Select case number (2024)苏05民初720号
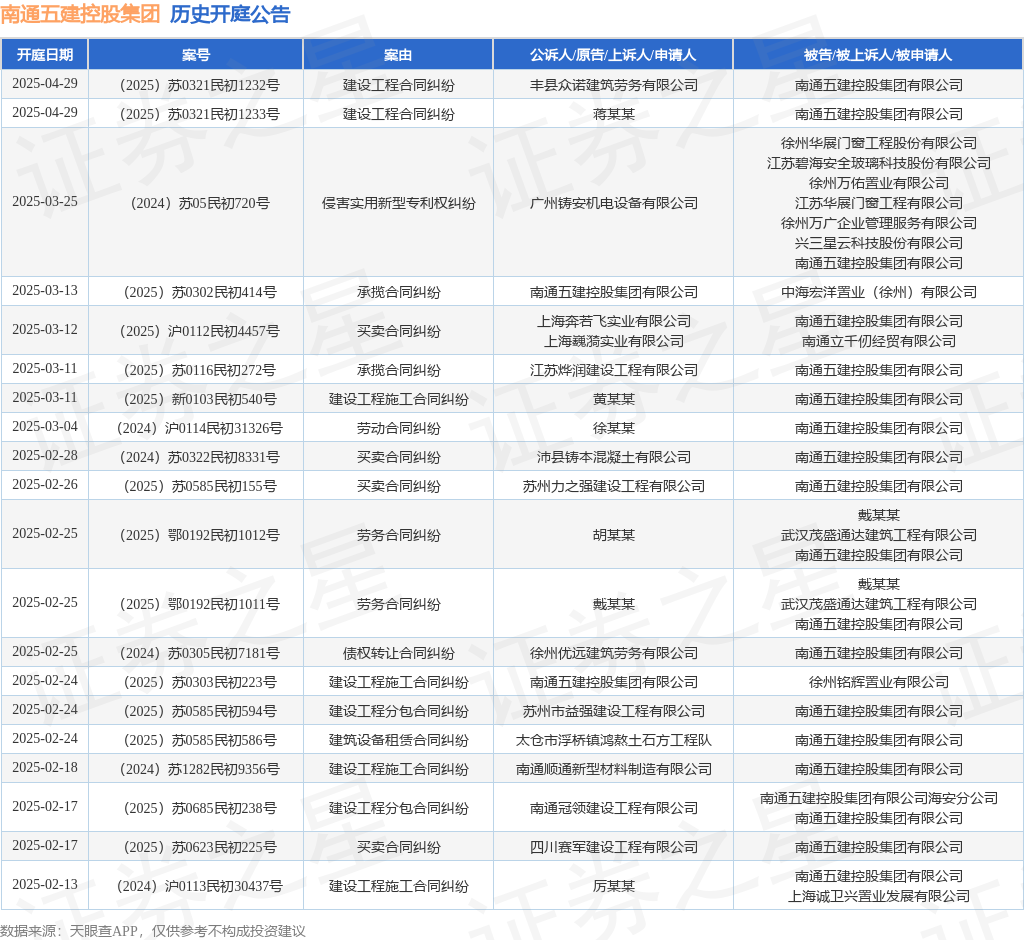The height and width of the screenshot is (940, 1024). [196, 203]
